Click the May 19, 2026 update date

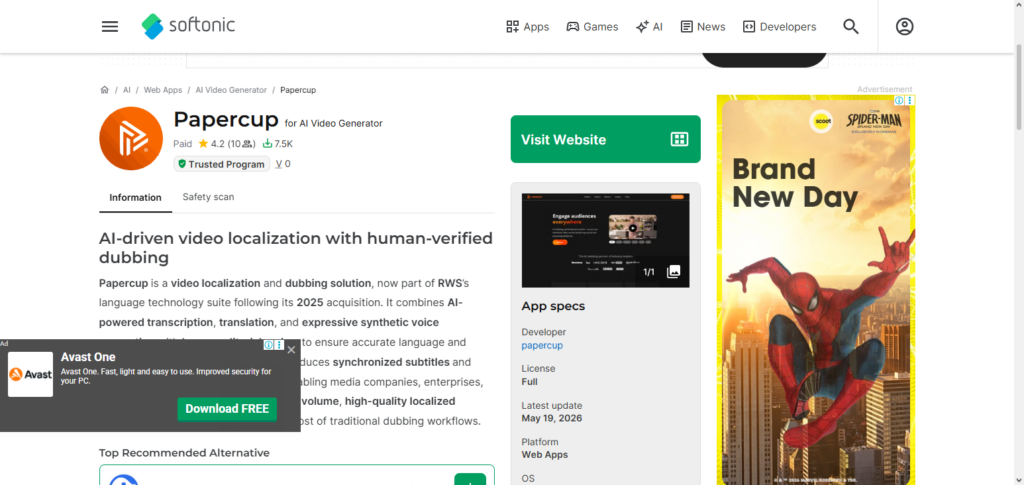(552, 418)
